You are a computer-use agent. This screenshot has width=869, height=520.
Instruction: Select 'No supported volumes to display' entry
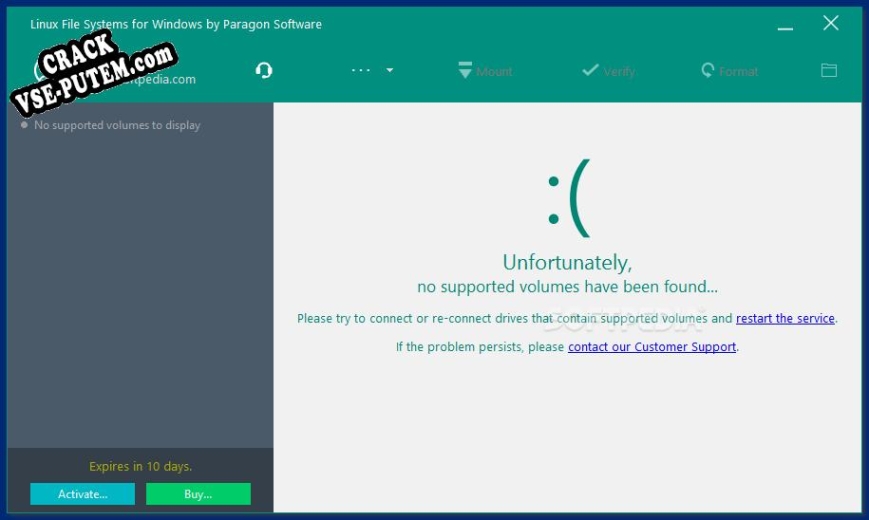117,125
